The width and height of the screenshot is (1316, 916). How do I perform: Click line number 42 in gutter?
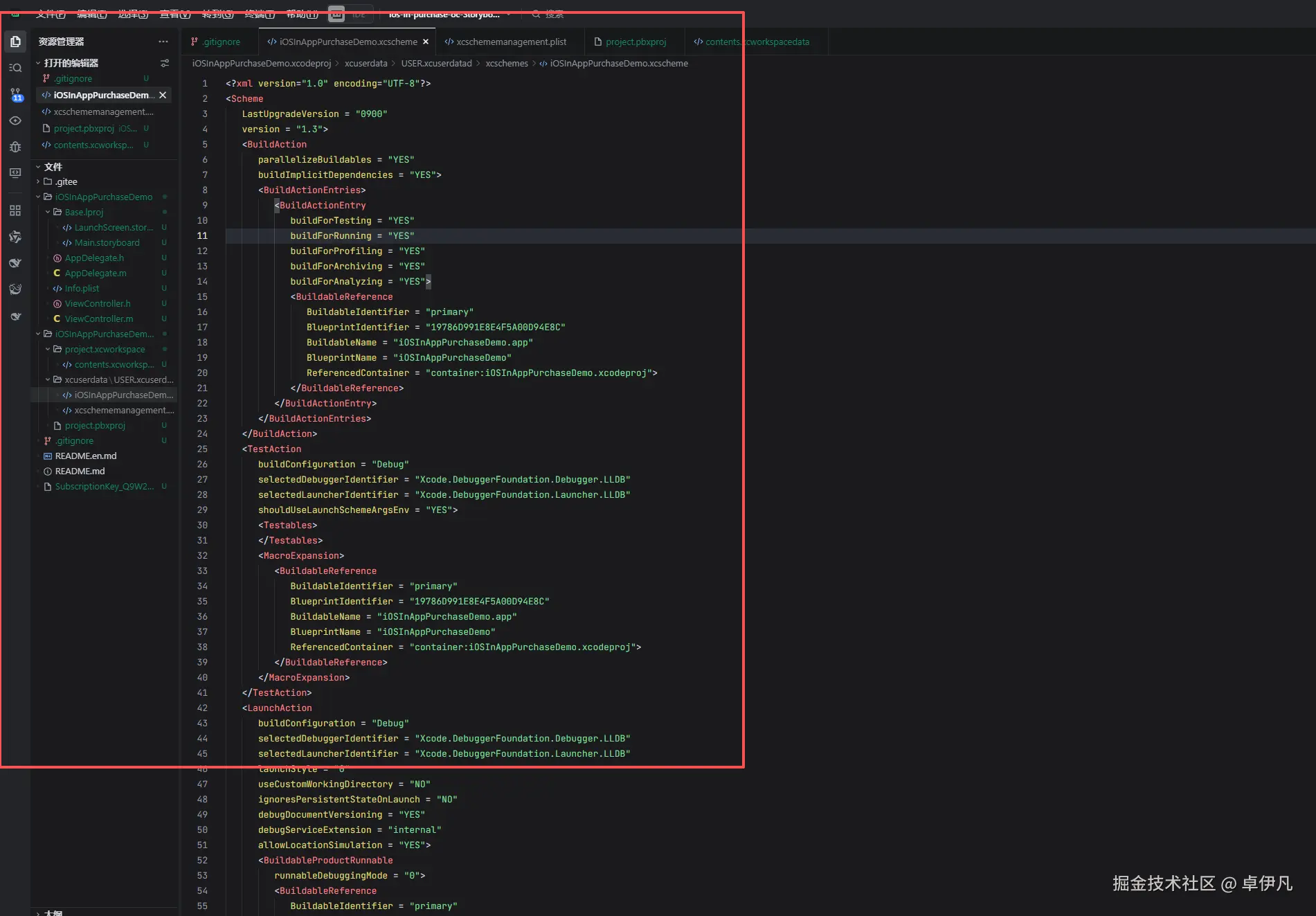tap(202, 708)
